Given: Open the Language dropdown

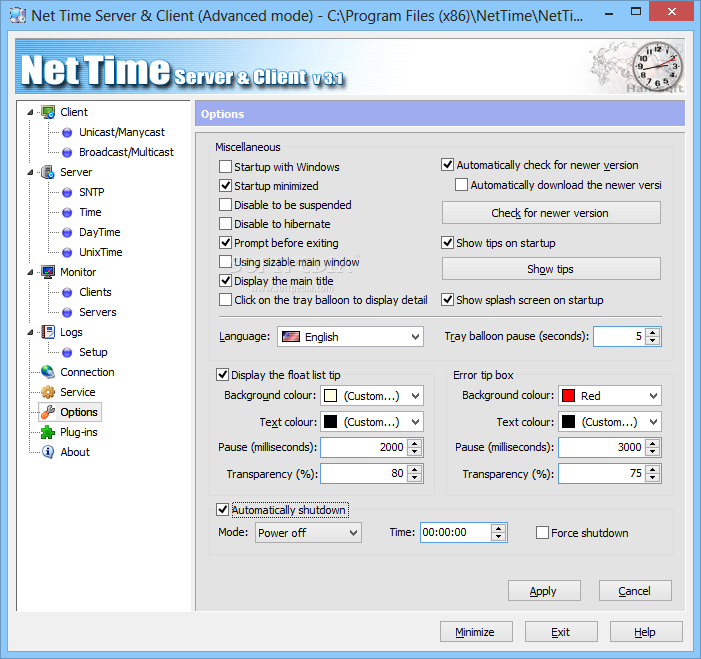Looking at the screenshot, I should pos(350,337).
